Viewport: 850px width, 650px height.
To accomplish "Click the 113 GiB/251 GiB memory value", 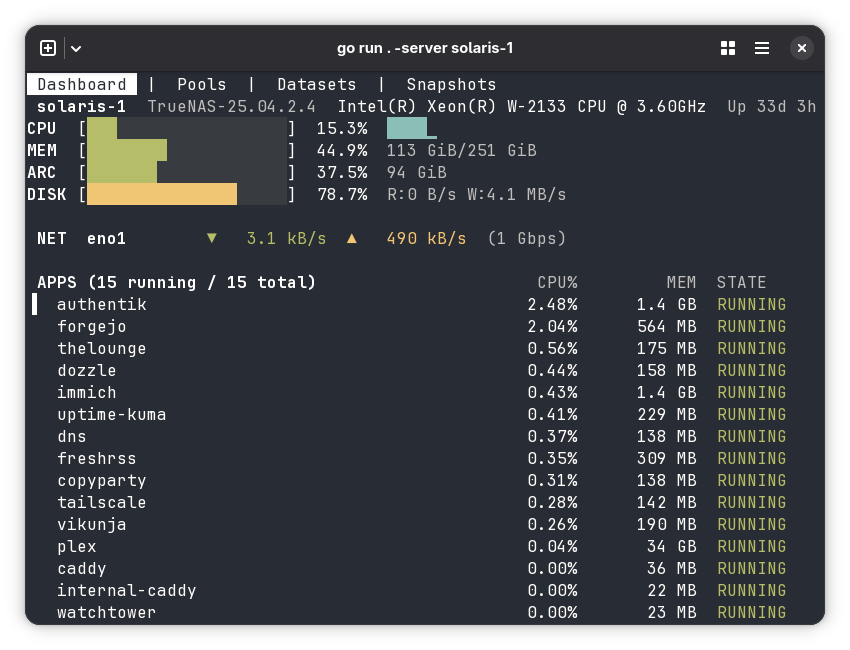I will coord(461,150).
